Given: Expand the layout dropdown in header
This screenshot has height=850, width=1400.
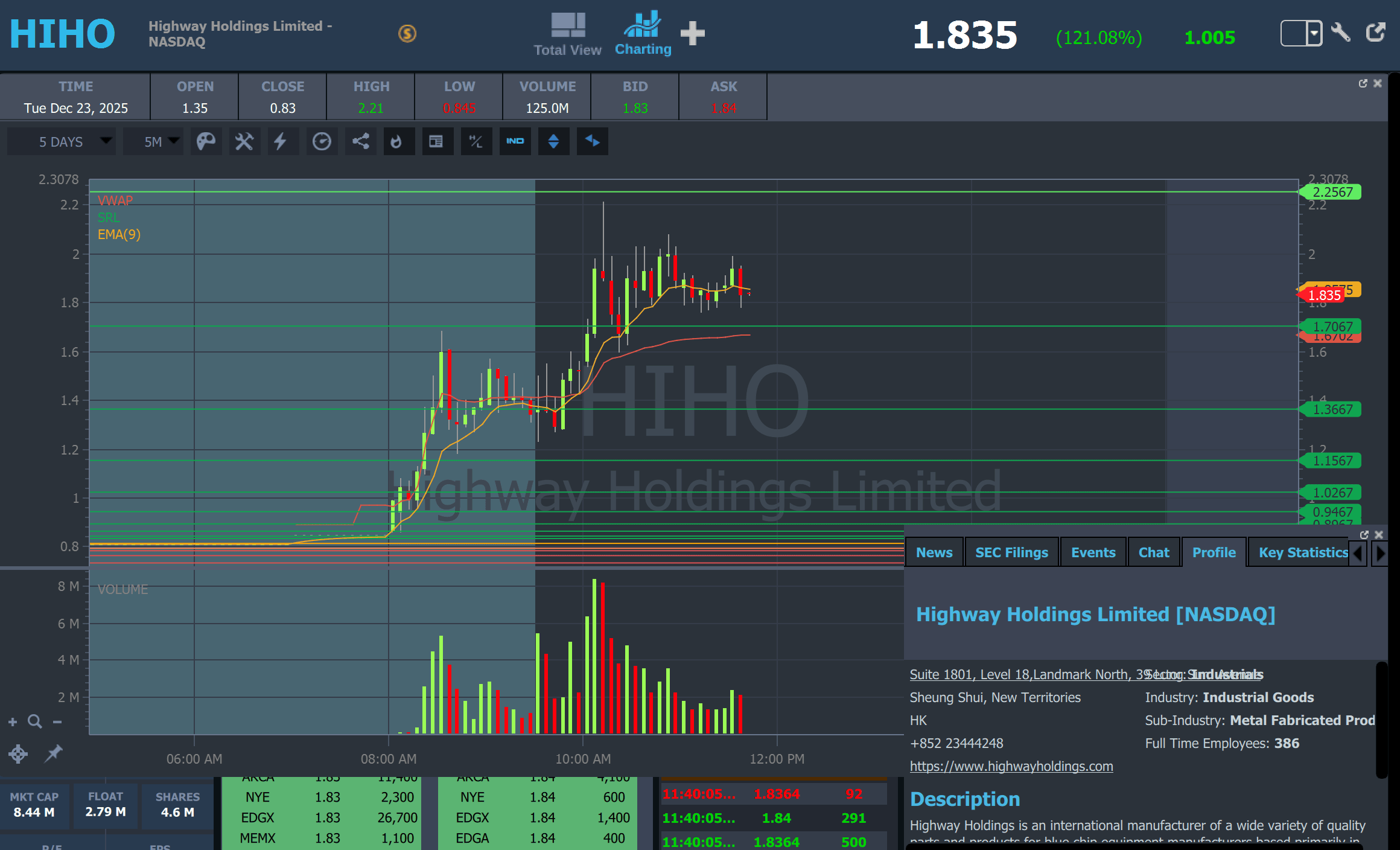Looking at the screenshot, I should pos(1314,33).
